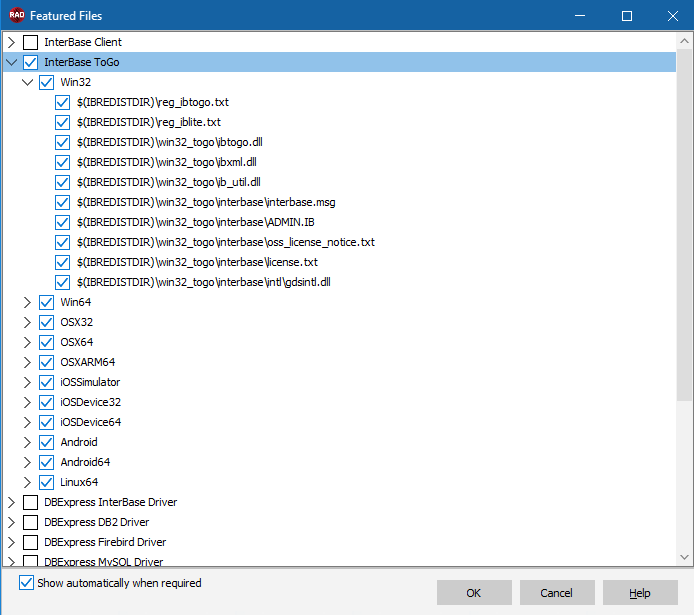Viewport: 694px width, 615px height.
Task: Uncheck the gdsintl.dll file checkbox
Action: [62, 282]
